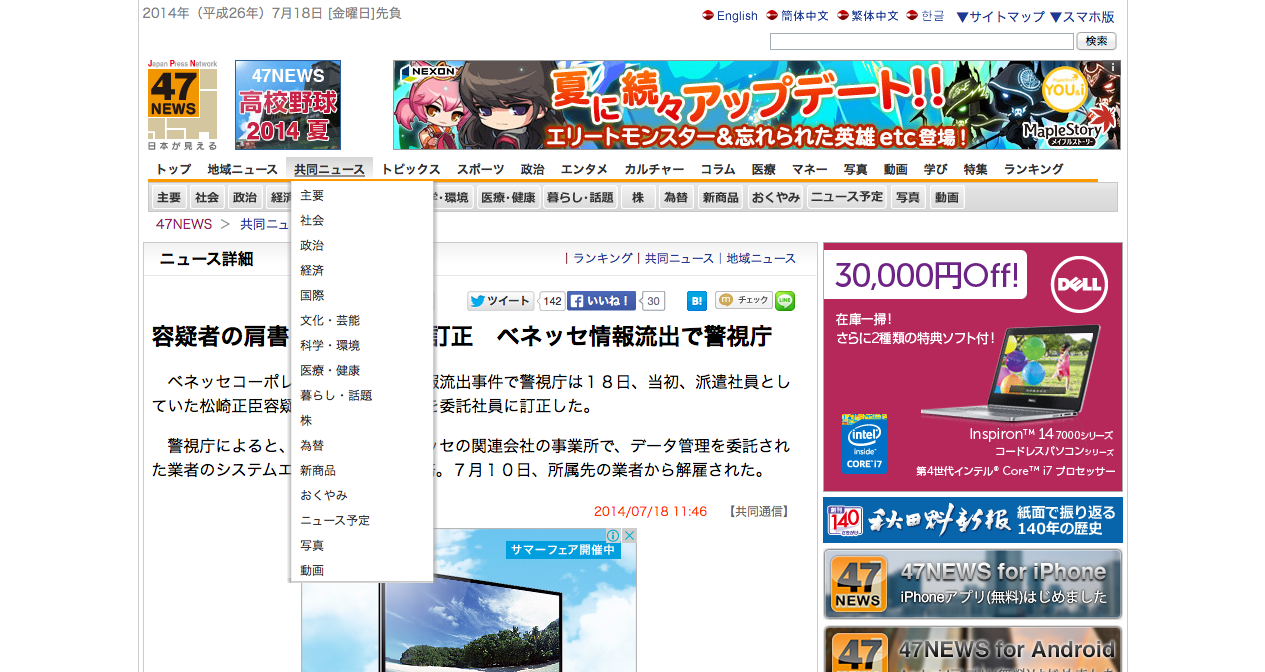Open the コラム navigation item
This screenshot has height=672, width=1265.
718,170
